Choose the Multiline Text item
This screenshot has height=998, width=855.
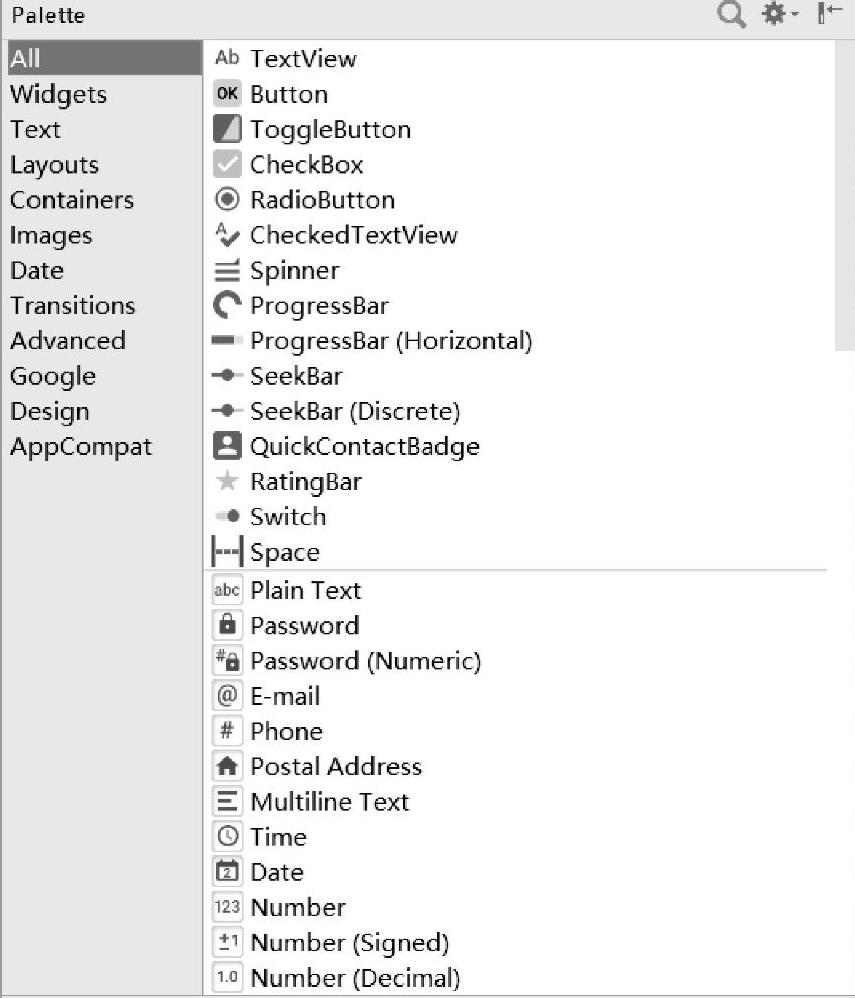tap(329, 802)
